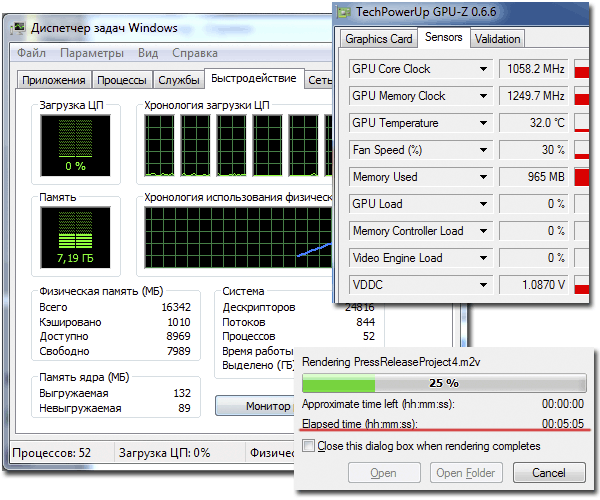This screenshot has height=500, width=600.
Task: Click the 1249.7 MHz value field
Action: click(534, 96)
